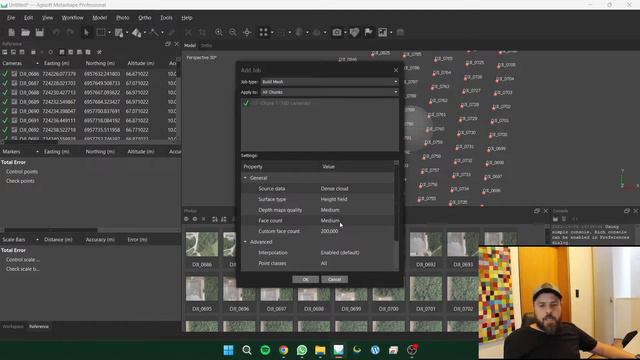Toggle checkbox for camera DJI_0692
640x360 pixels.
coord(5,130)
